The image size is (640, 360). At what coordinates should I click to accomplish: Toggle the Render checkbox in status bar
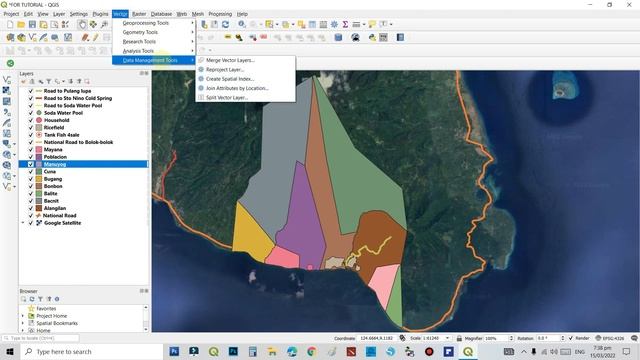click(x=571, y=338)
